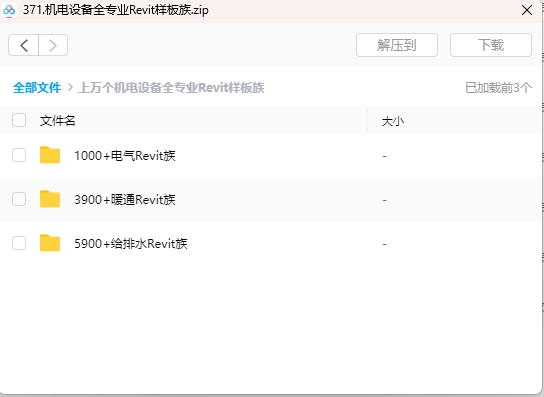Open the 3900+暖通Revit族 folder icon
The width and height of the screenshot is (544, 397).
click(50, 199)
